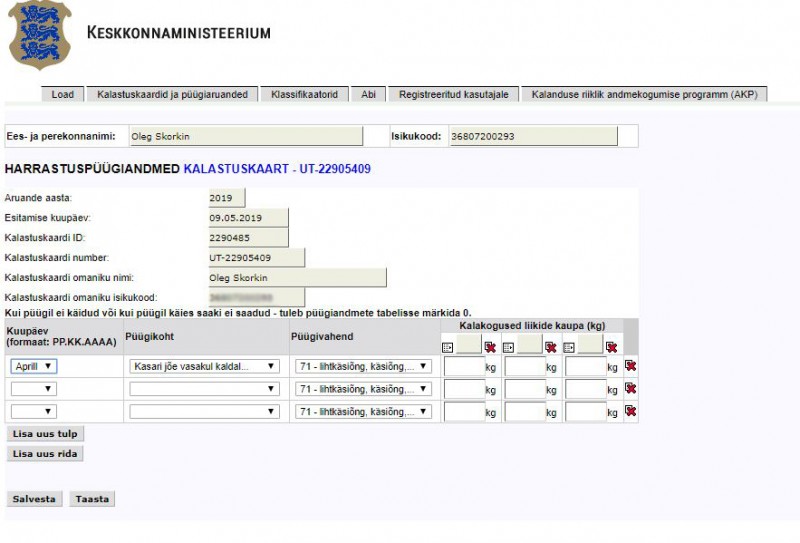Click the Taasta button
This screenshot has height=543, width=800.
[x=92, y=499]
